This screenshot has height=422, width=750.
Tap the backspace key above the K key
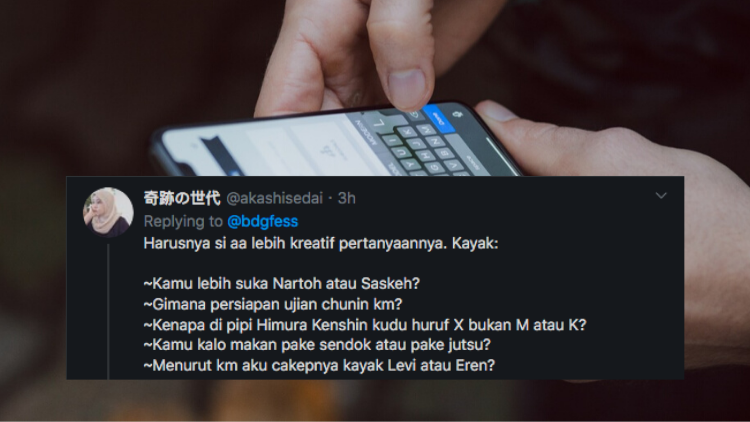(x=414, y=115)
